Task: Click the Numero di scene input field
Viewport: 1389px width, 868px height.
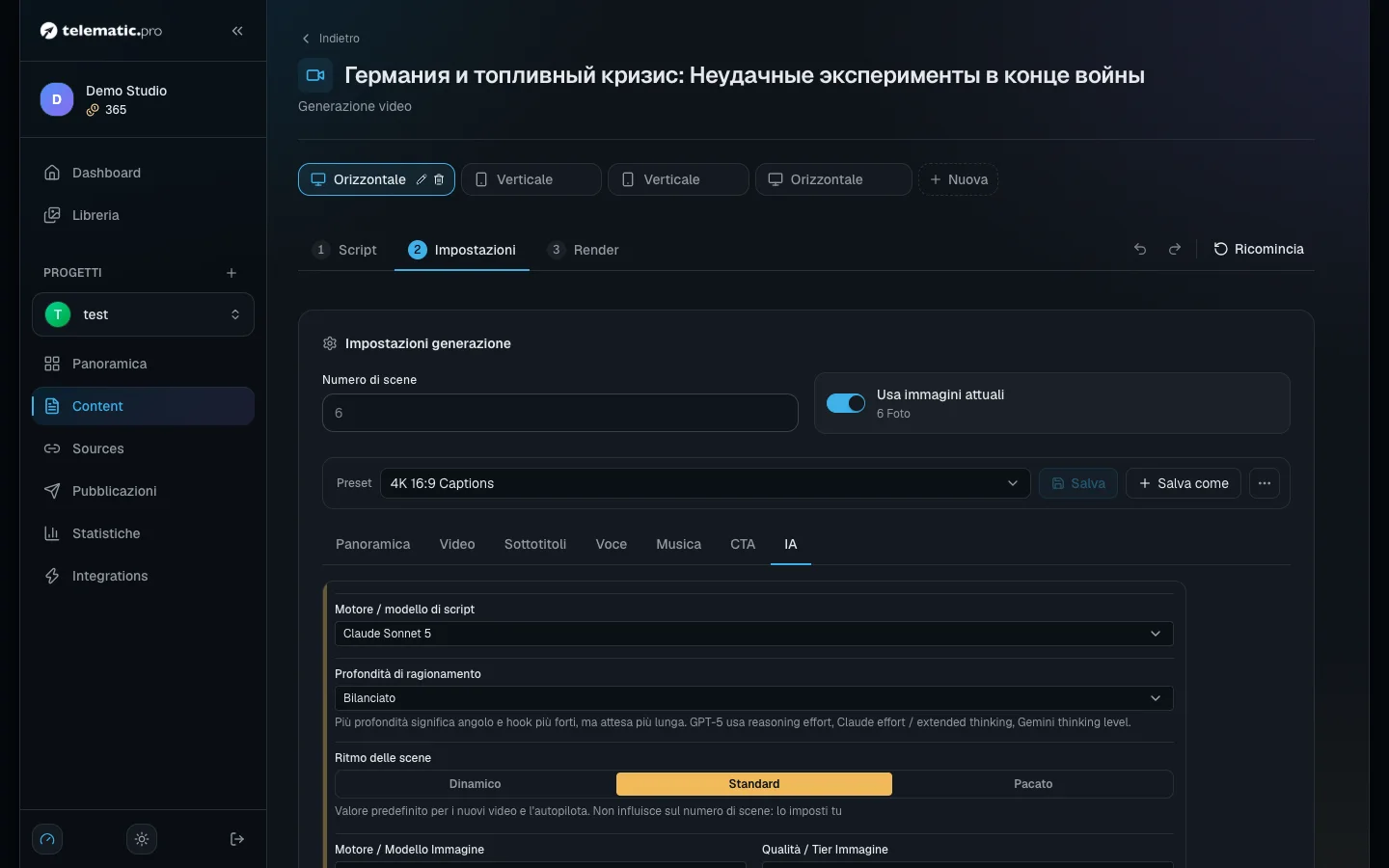Action: [x=559, y=413]
